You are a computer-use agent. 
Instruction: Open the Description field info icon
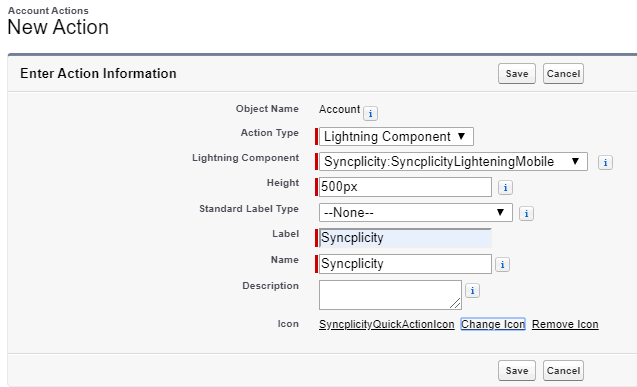pos(472,291)
